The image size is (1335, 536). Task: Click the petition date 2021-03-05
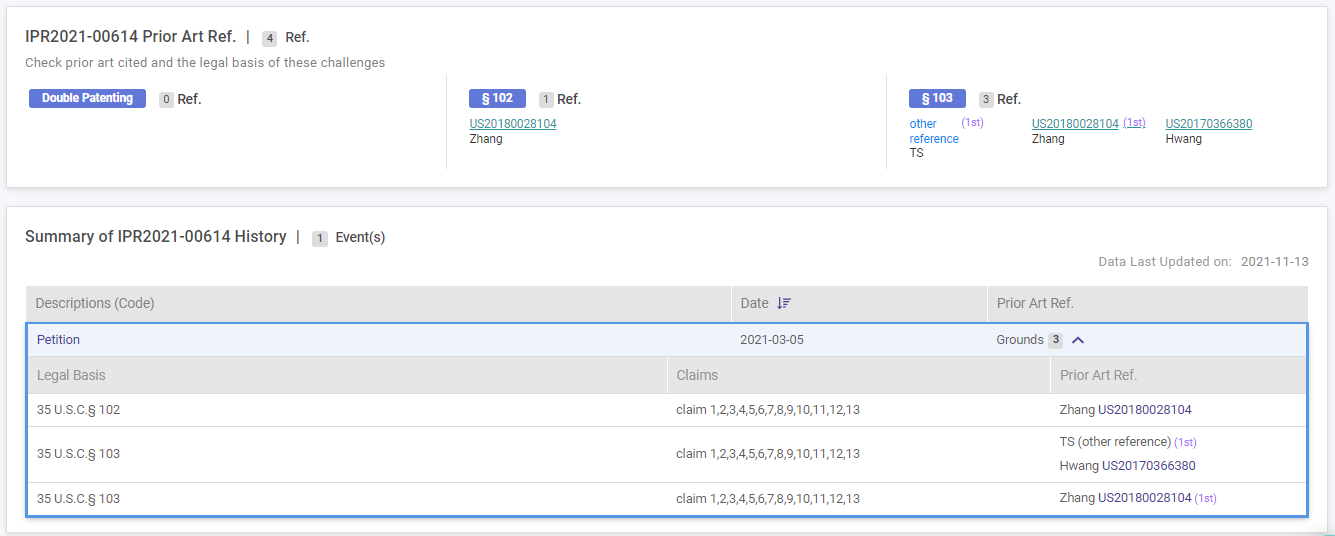[772, 340]
